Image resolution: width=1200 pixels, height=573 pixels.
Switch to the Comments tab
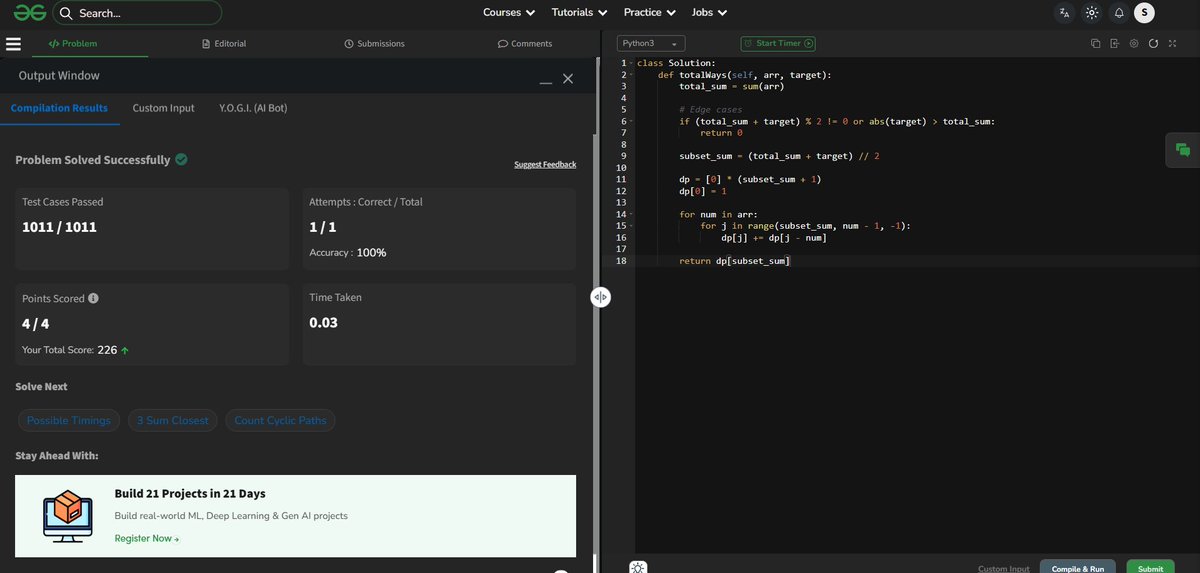pyautogui.click(x=525, y=44)
